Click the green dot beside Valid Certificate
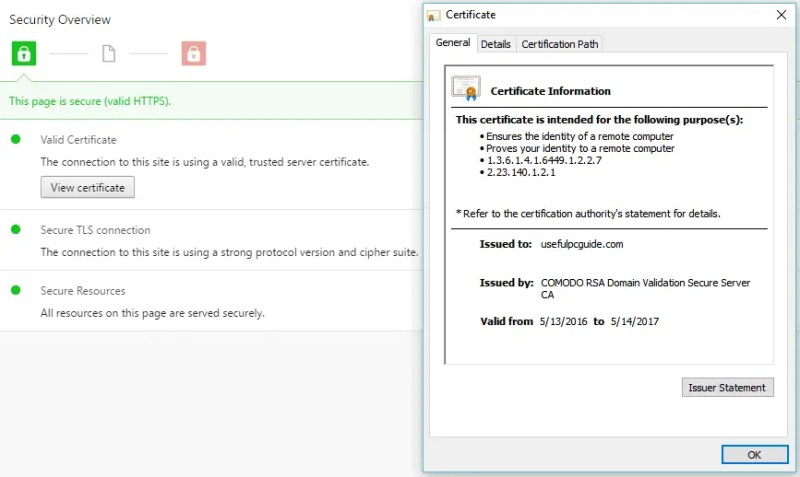800x477 pixels. click(16, 139)
